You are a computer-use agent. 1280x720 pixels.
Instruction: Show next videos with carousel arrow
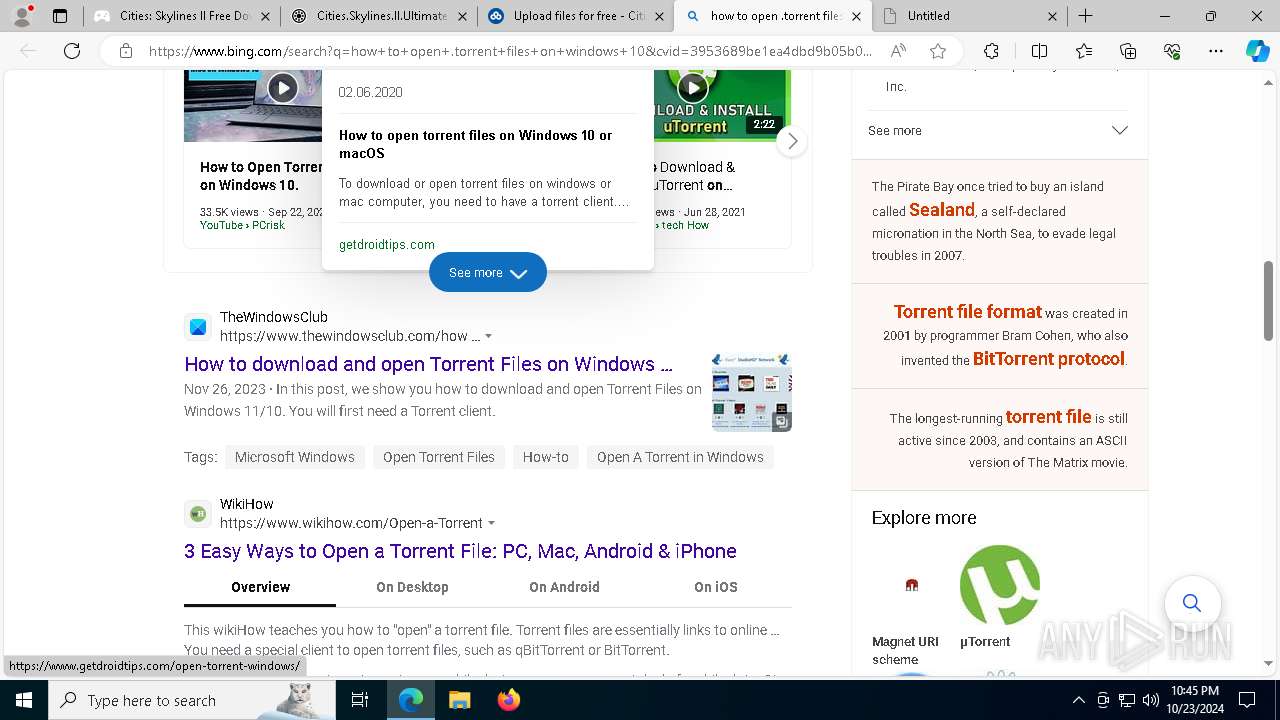[792, 141]
